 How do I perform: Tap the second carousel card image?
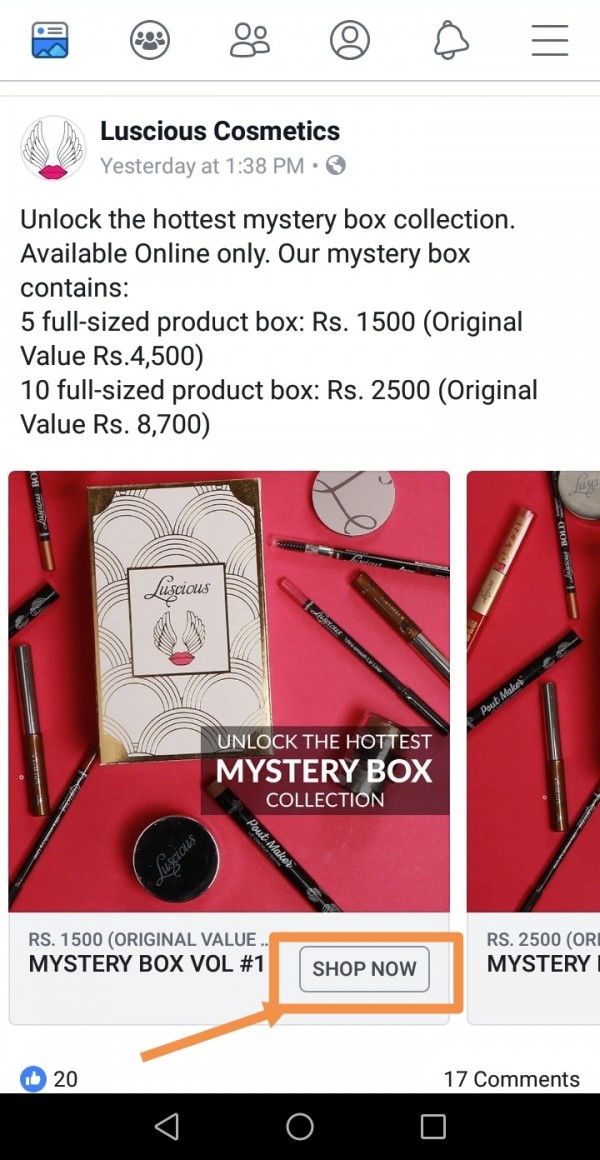pos(533,691)
